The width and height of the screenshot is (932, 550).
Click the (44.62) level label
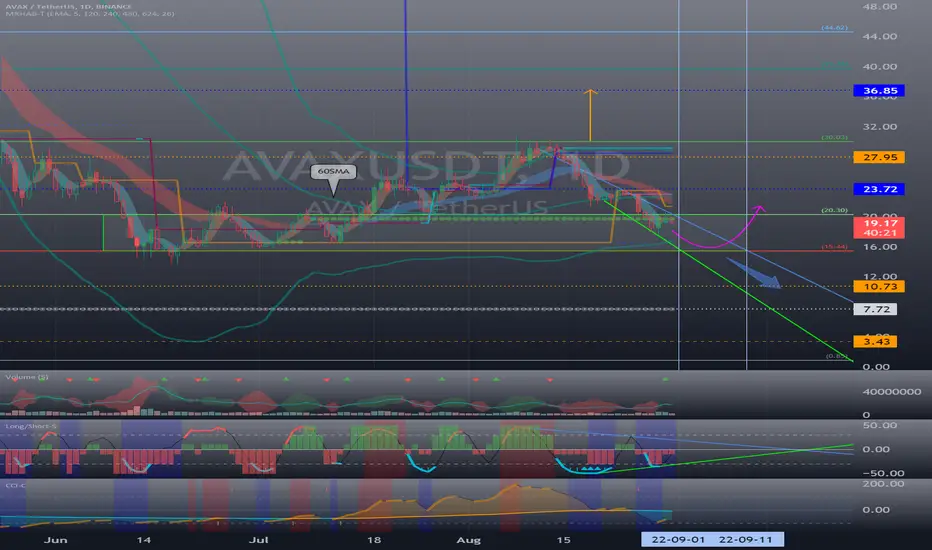835,27
